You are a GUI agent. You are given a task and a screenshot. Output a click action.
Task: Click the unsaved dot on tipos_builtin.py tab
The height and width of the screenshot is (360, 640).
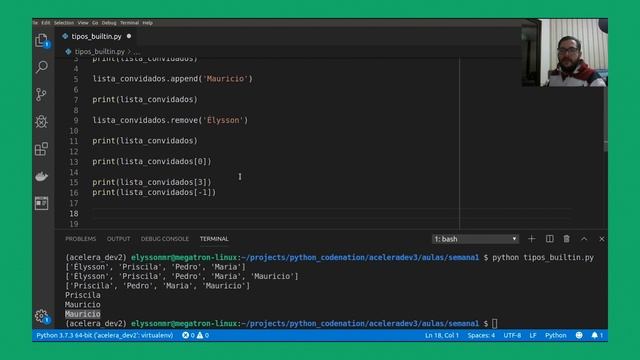pos(129,36)
